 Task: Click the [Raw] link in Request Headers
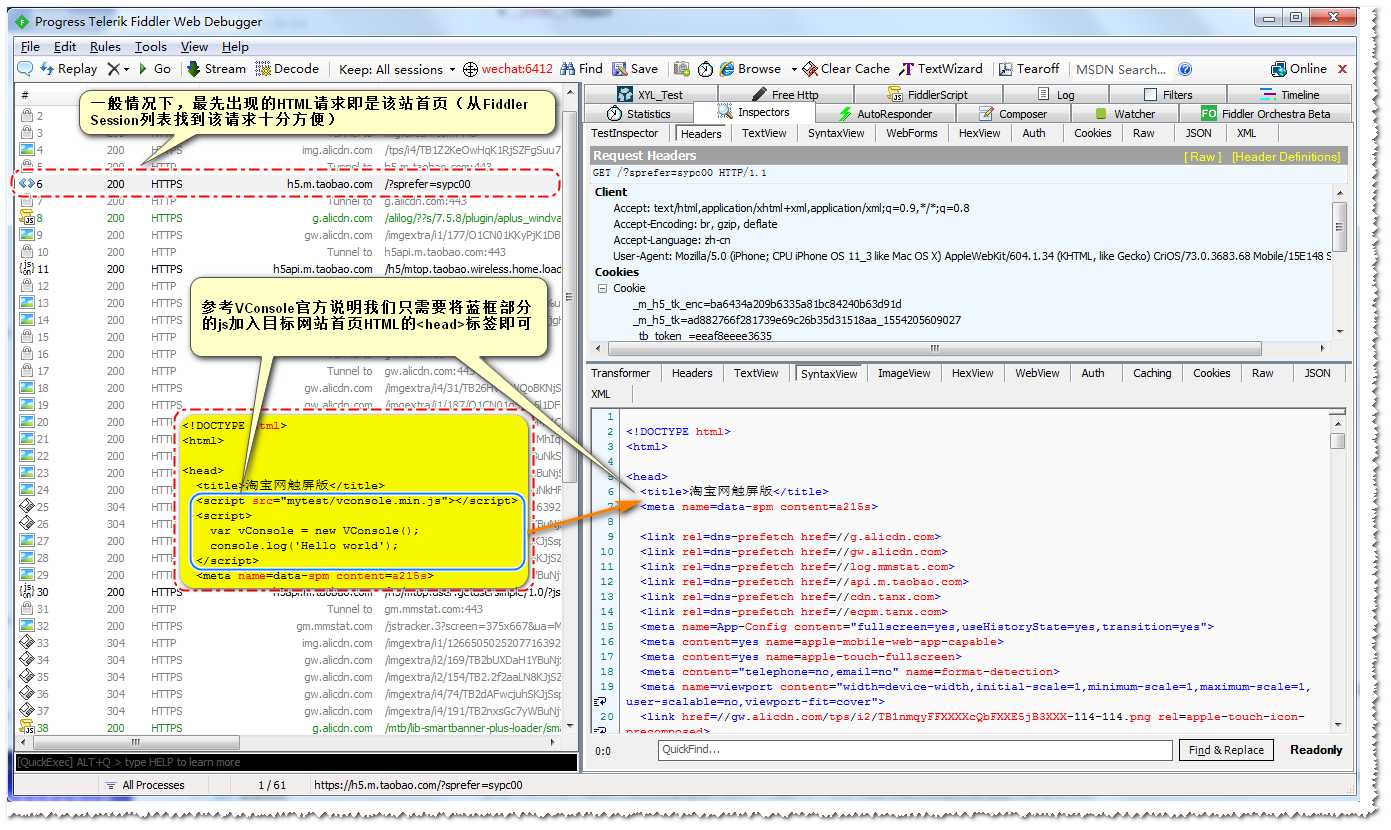(x=1202, y=157)
